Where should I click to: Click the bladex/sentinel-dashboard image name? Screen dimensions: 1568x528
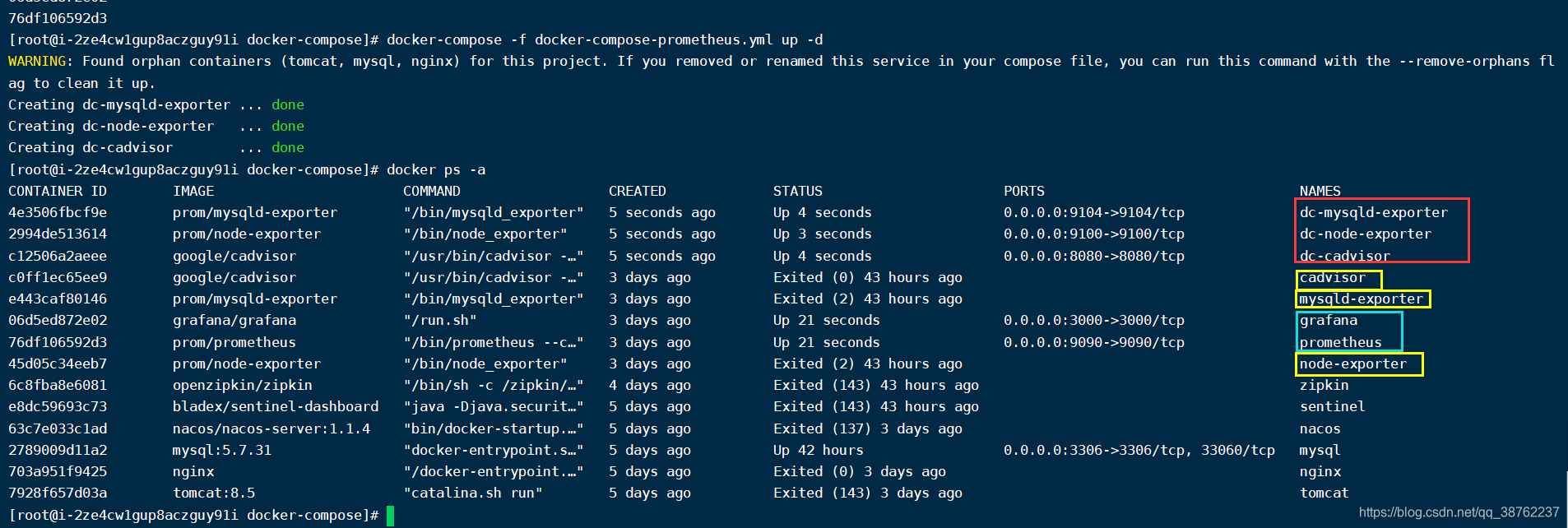click(276, 406)
